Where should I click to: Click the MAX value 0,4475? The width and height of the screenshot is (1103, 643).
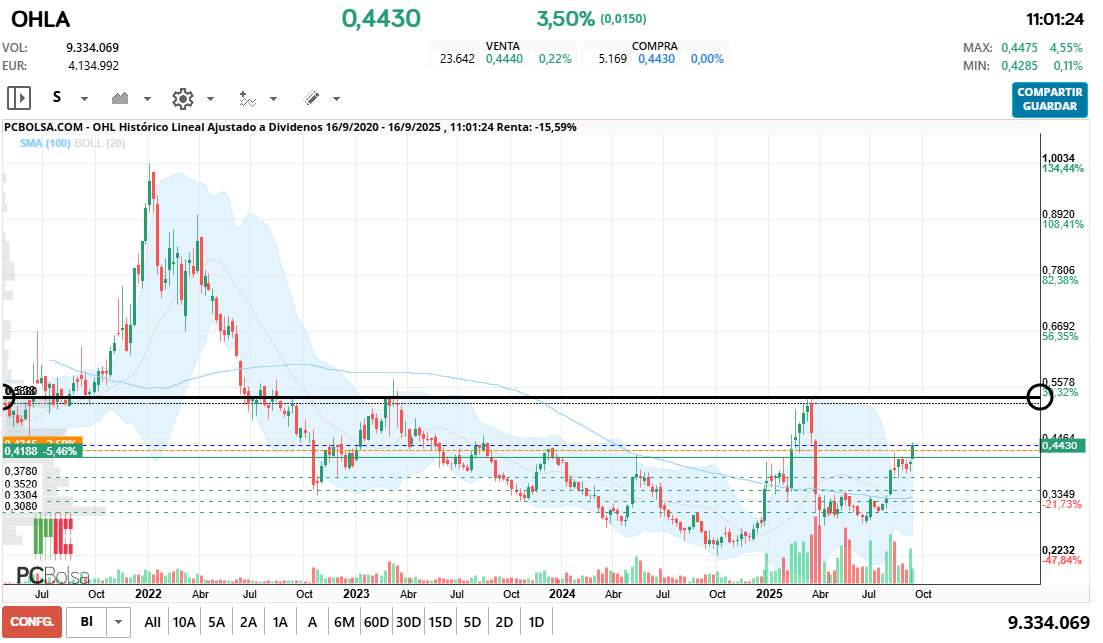pos(1019,48)
